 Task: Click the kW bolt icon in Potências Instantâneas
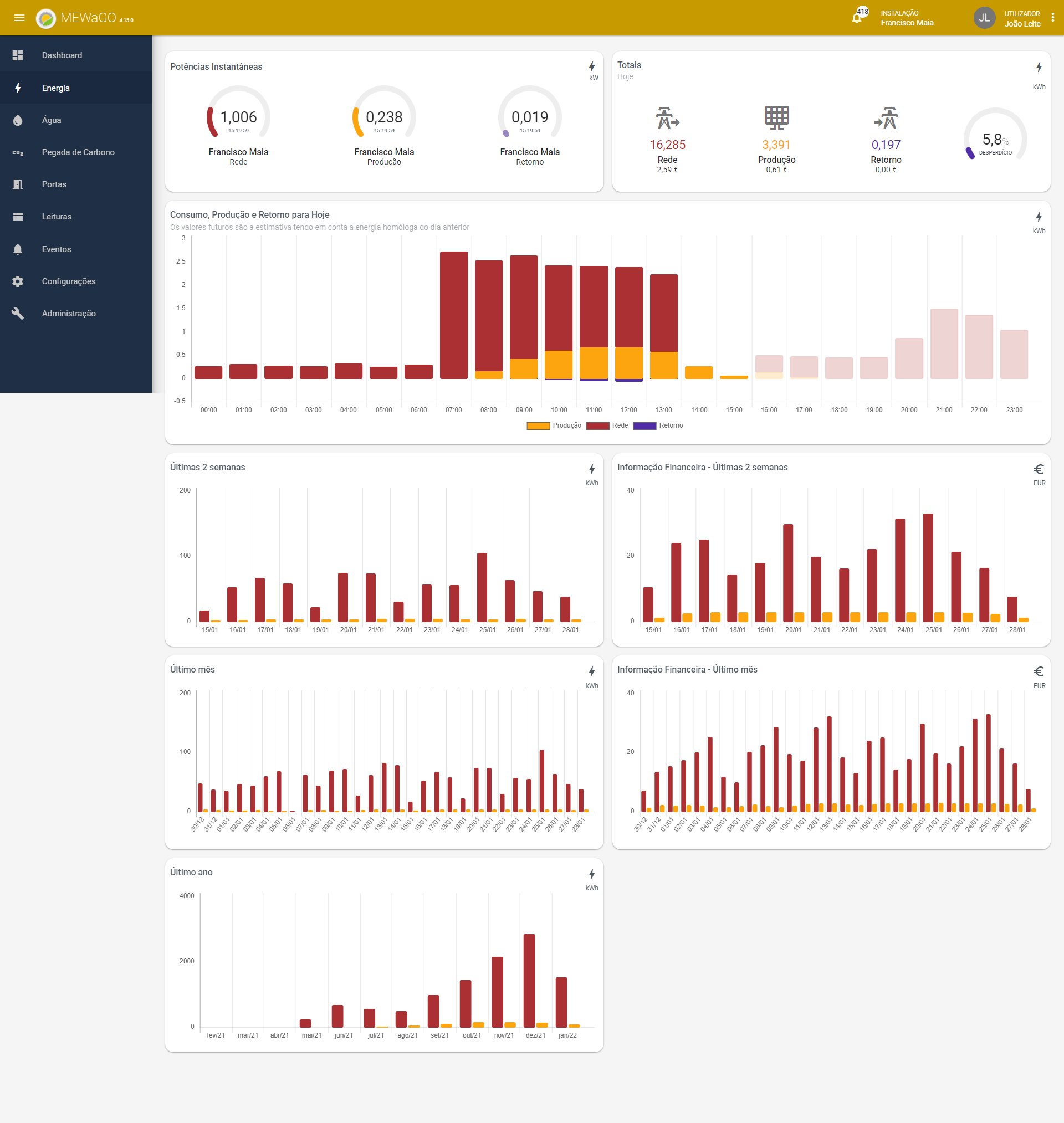point(592,66)
